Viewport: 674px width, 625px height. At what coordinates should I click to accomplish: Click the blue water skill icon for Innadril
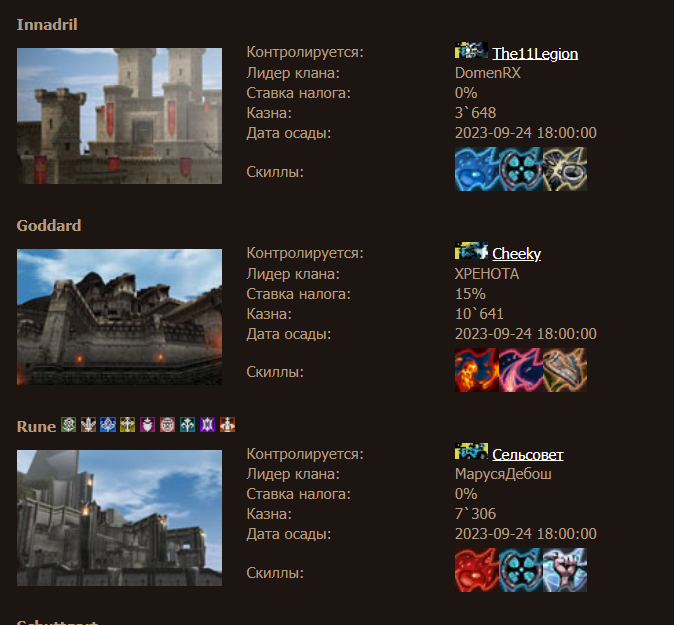[x=476, y=170]
